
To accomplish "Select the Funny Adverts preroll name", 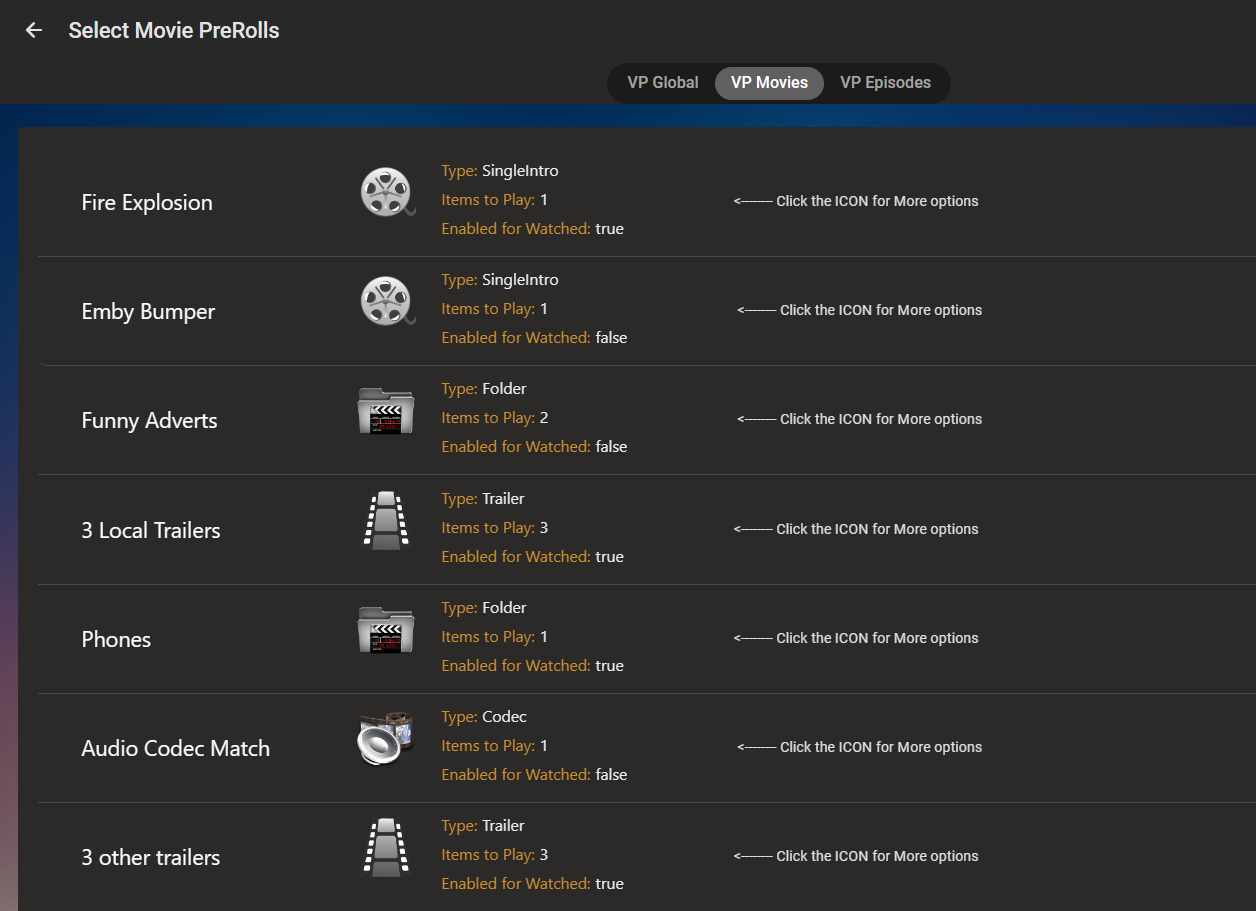I will pyautogui.click(x=149, y=420).
